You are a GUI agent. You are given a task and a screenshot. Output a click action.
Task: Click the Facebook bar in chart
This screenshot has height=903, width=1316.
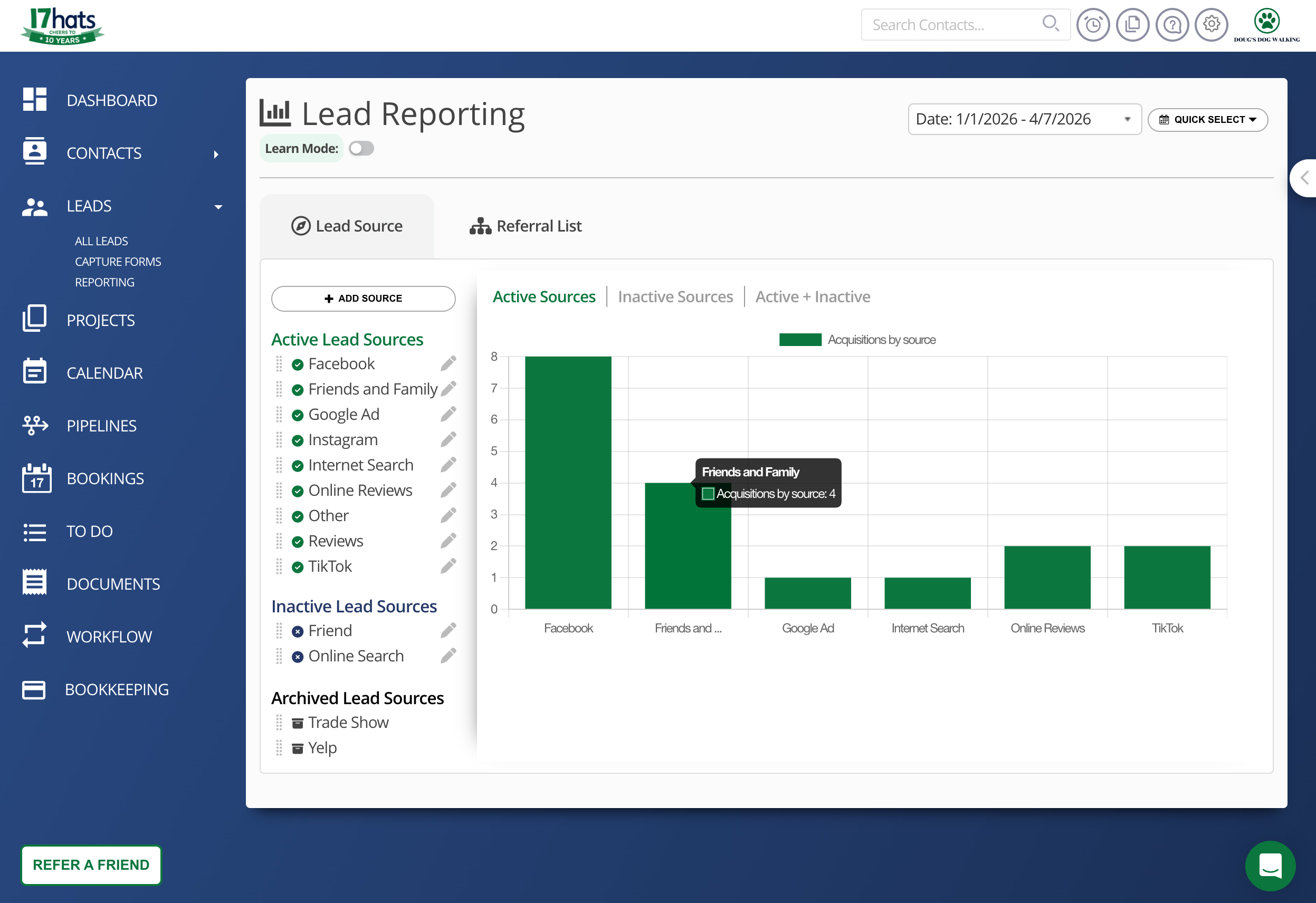(x=567, y=482)
